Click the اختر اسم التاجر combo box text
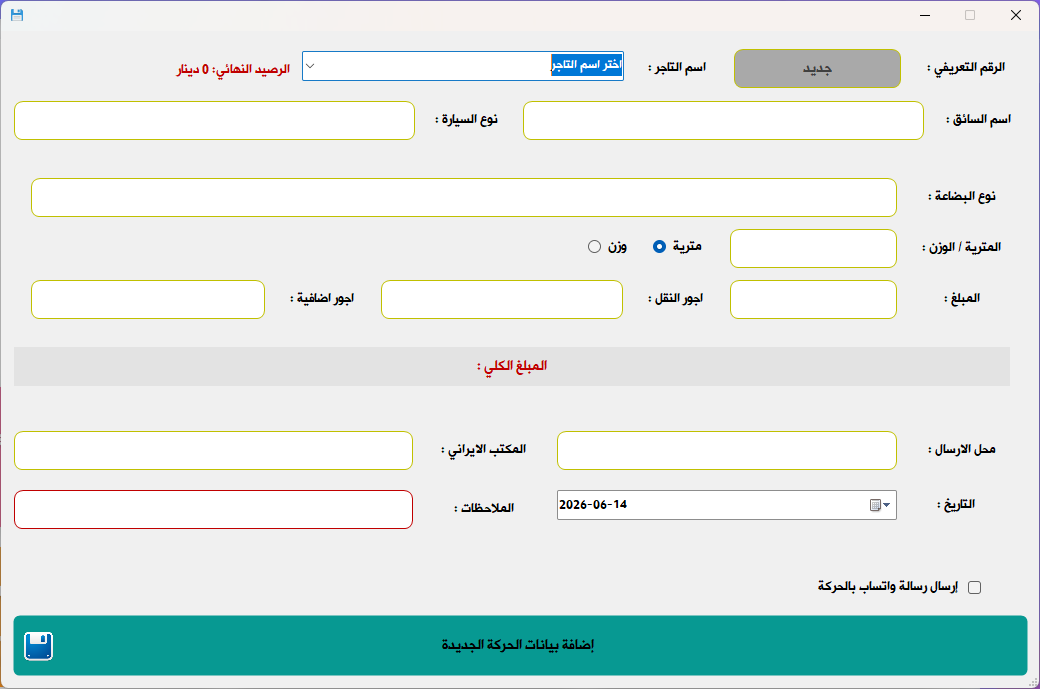The height and width of the screenshot is (689, 1040). (587, 65)
